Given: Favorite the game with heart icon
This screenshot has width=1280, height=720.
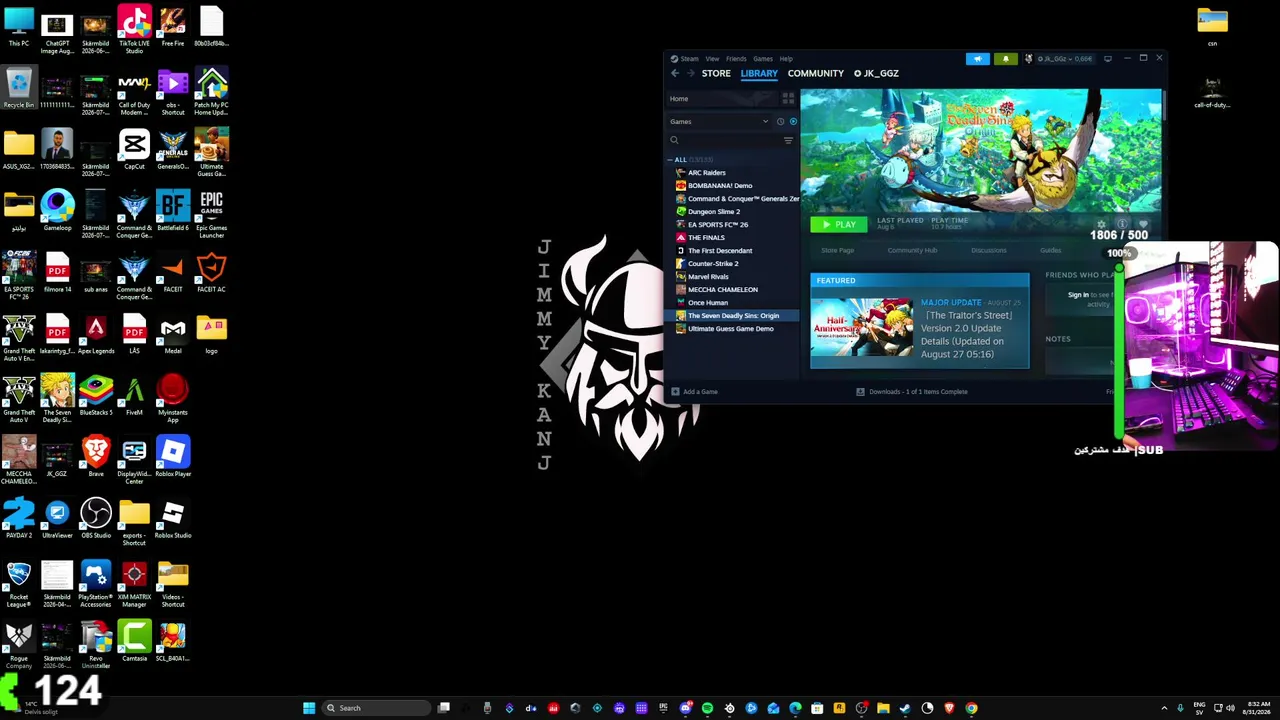Looking at the screenshot, I should pyautogui.click(x=1143, y=225).
